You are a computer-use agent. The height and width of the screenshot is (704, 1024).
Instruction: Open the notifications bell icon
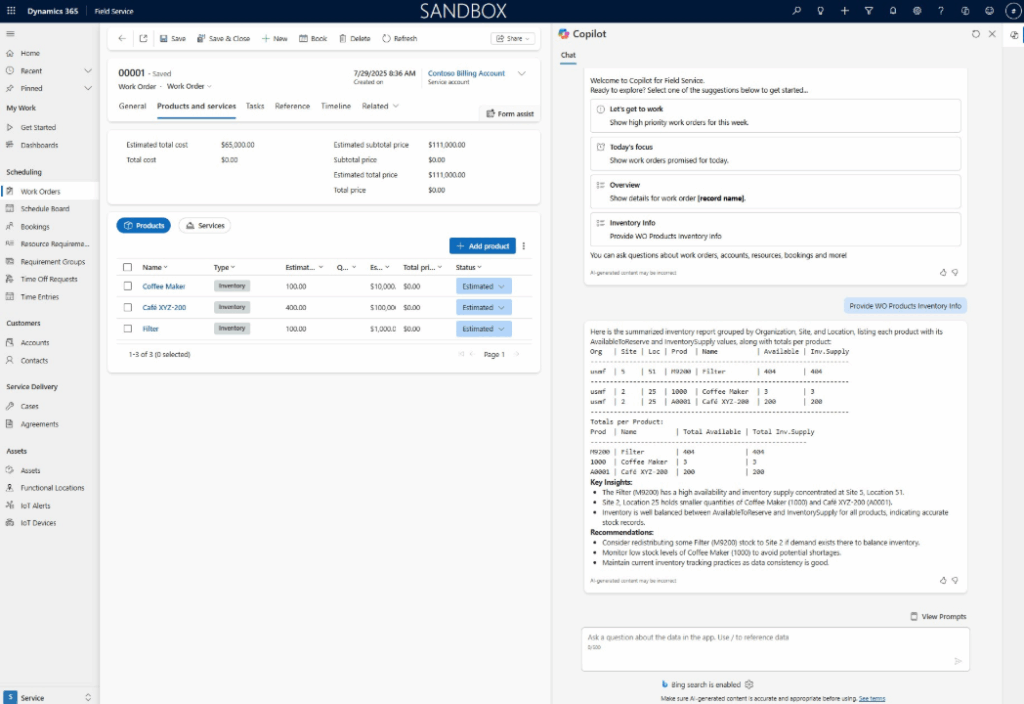tap(893, 10)
